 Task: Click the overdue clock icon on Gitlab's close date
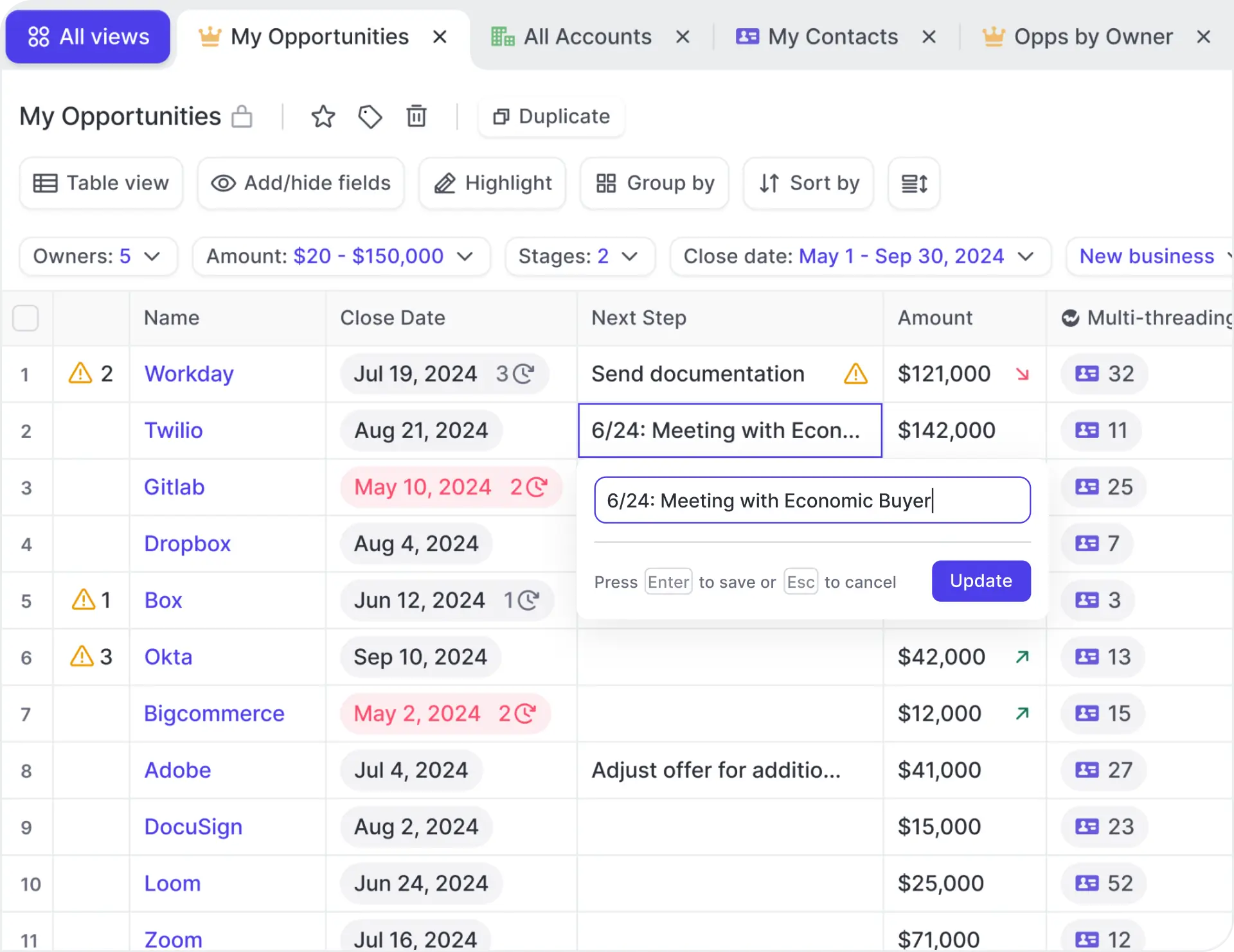(x=537, y=487)
